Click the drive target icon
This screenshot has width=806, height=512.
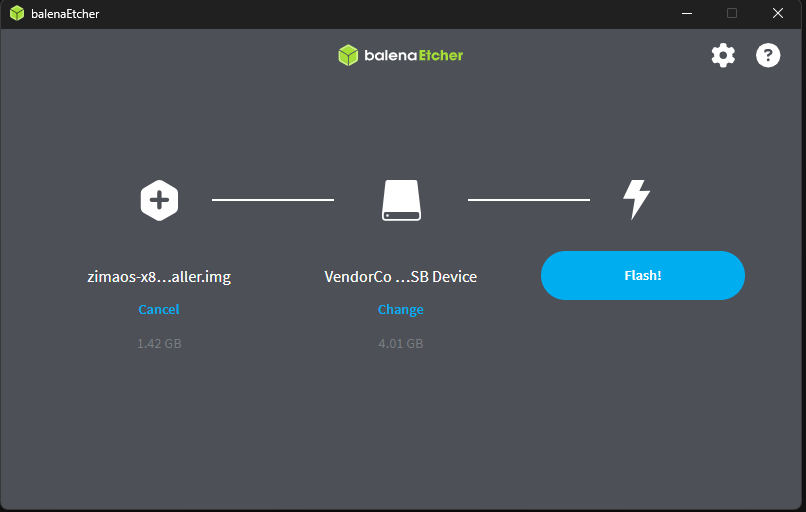pyautogui.click(x=401, y=200)
